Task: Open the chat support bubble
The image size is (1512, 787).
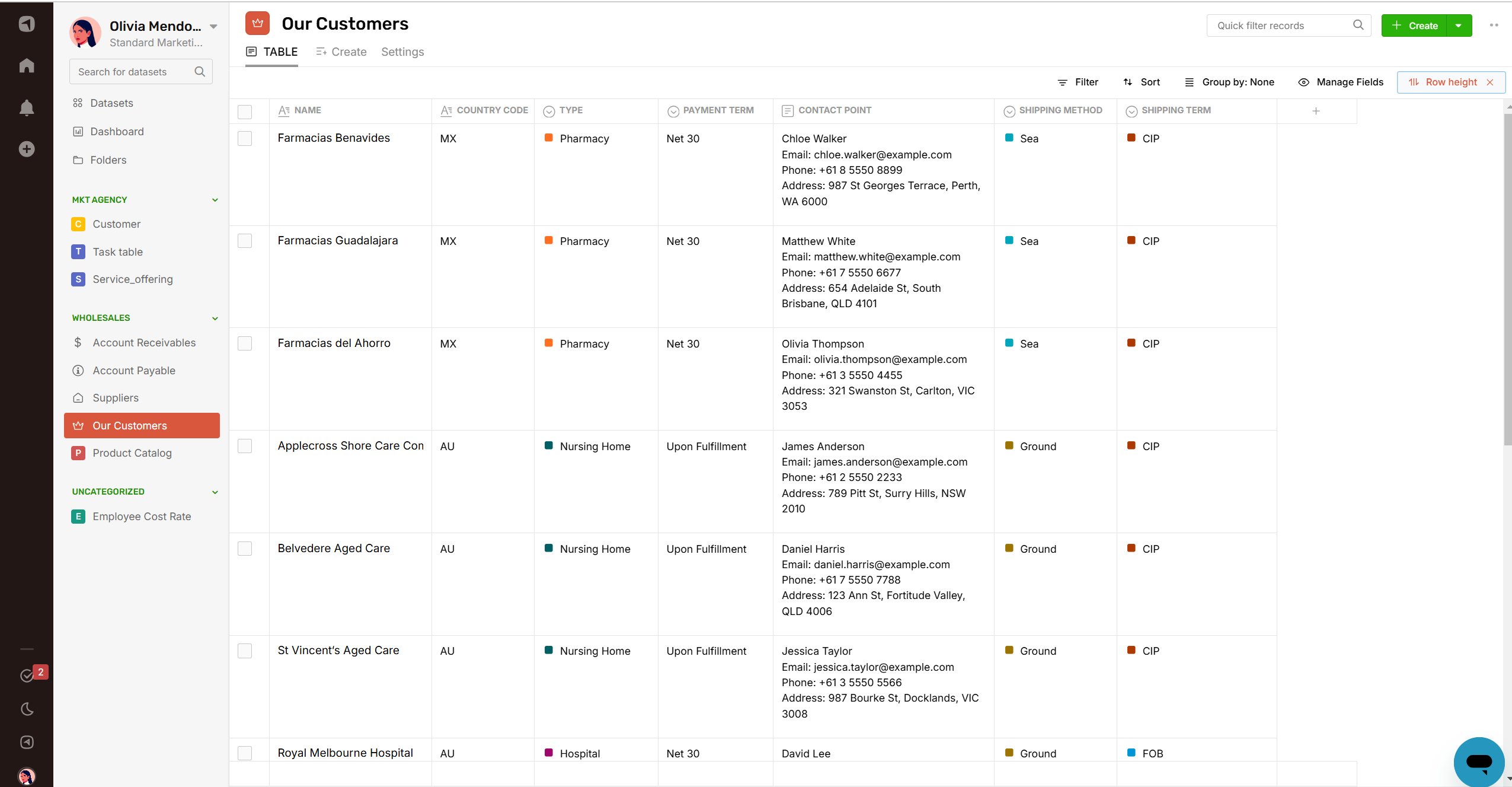Action: (x=1479, y=761)
